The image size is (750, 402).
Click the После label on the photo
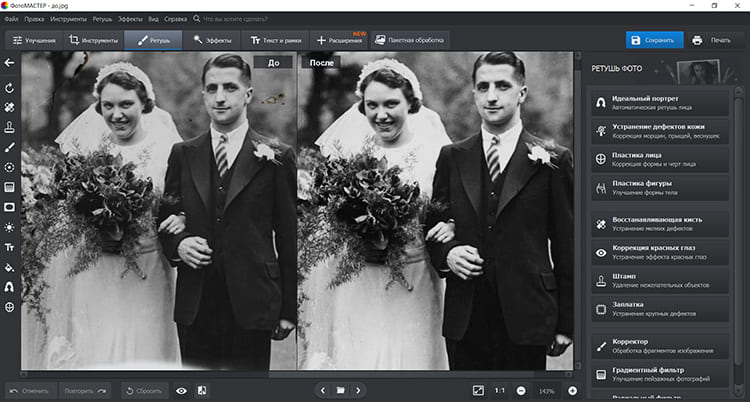click(x=321, y=63)
